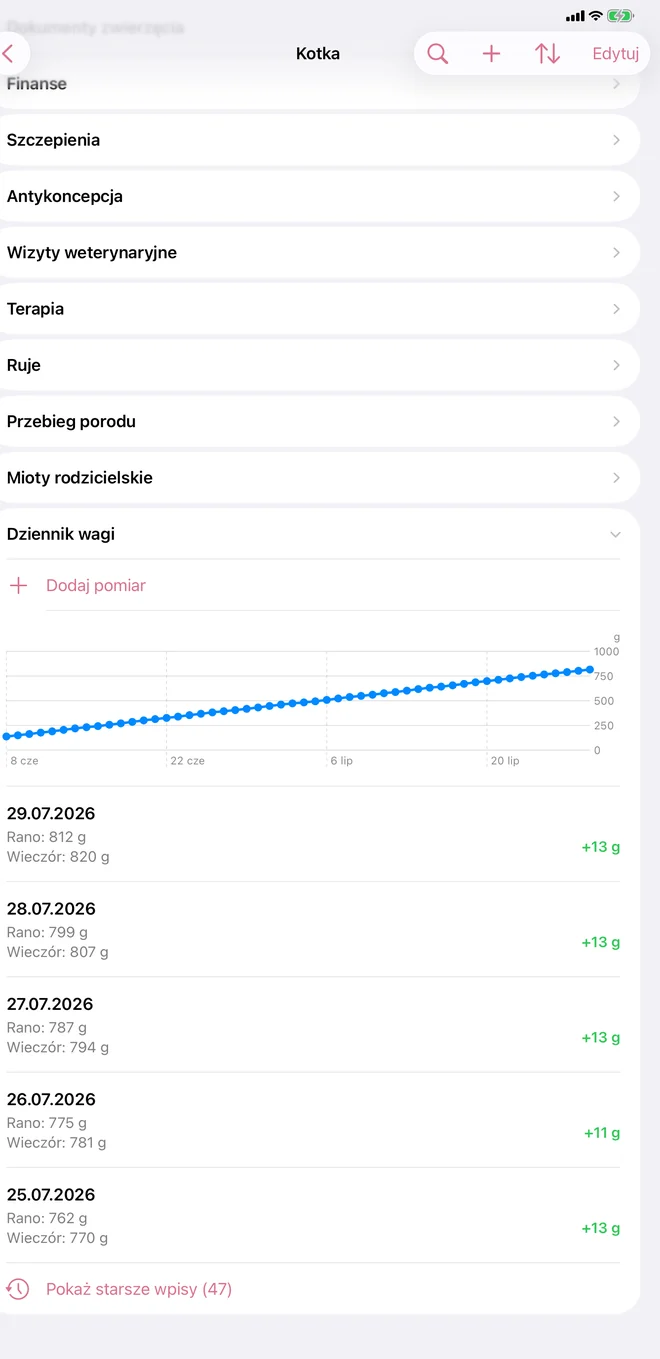Expand the Szczepienia row chevron
Screen dimensions: 660x1359
pyautogui.click(x=616, y=141)
